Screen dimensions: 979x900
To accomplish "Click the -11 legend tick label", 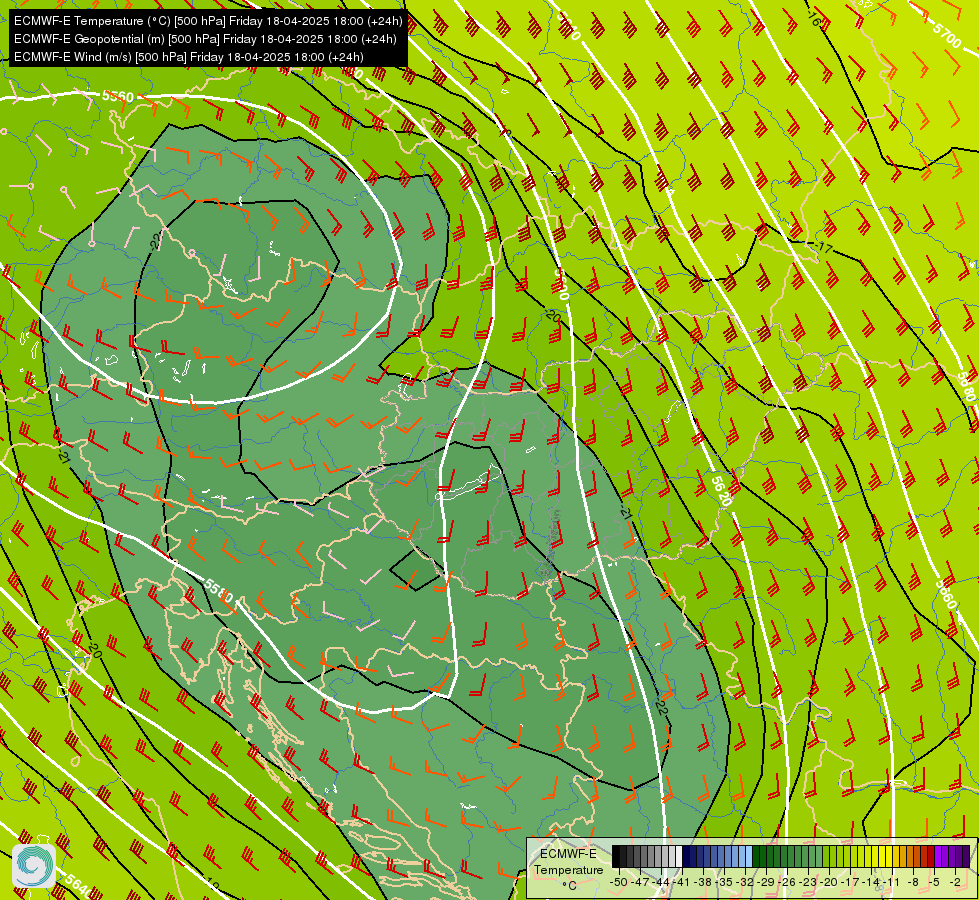I will (893, 882).
